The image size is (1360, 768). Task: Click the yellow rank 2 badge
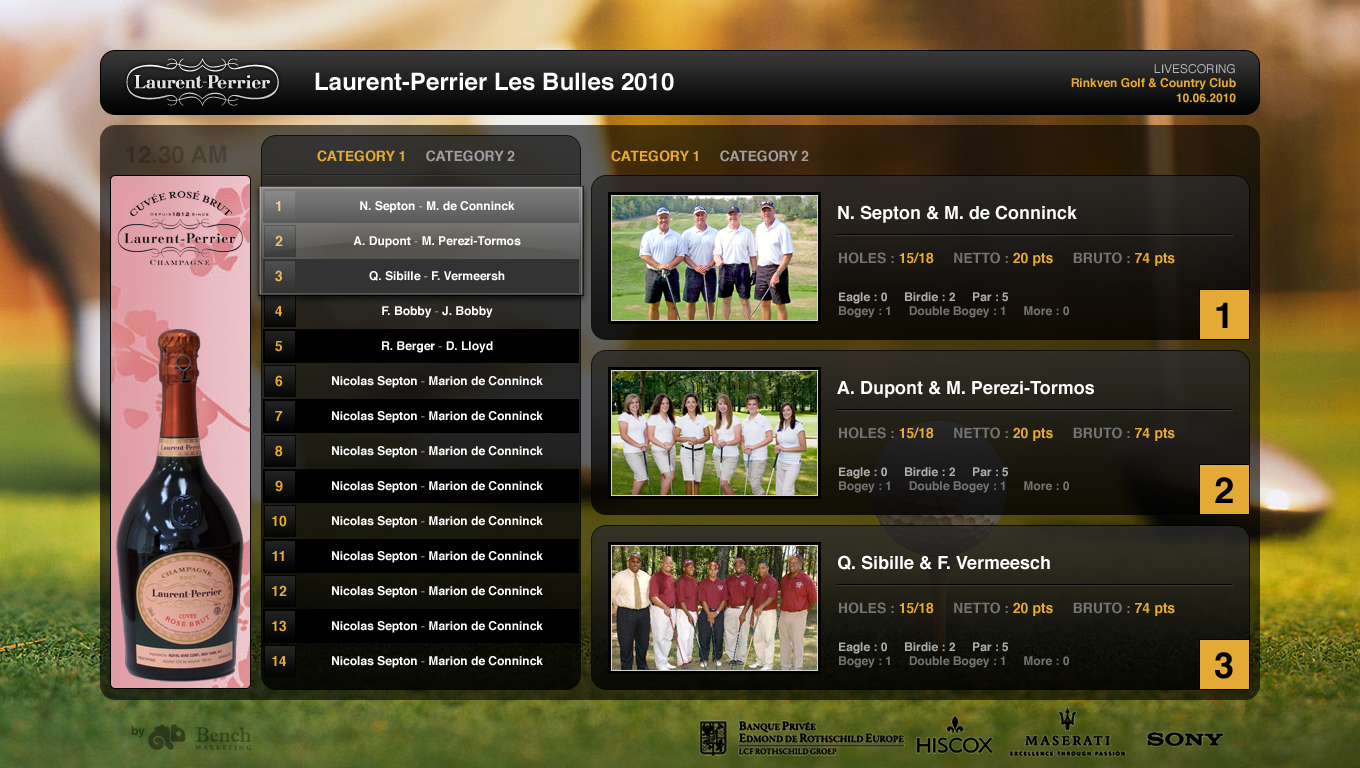[1224, 490]
